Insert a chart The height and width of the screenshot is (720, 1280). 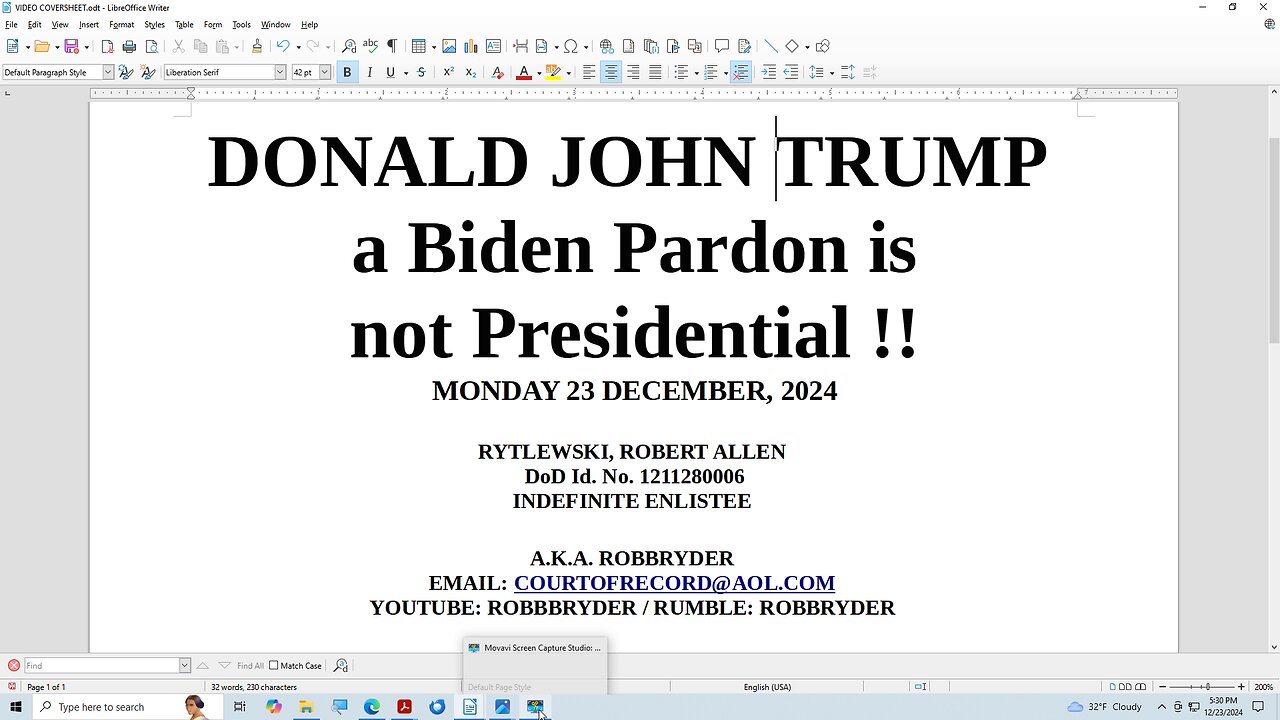tap(471, 46)
